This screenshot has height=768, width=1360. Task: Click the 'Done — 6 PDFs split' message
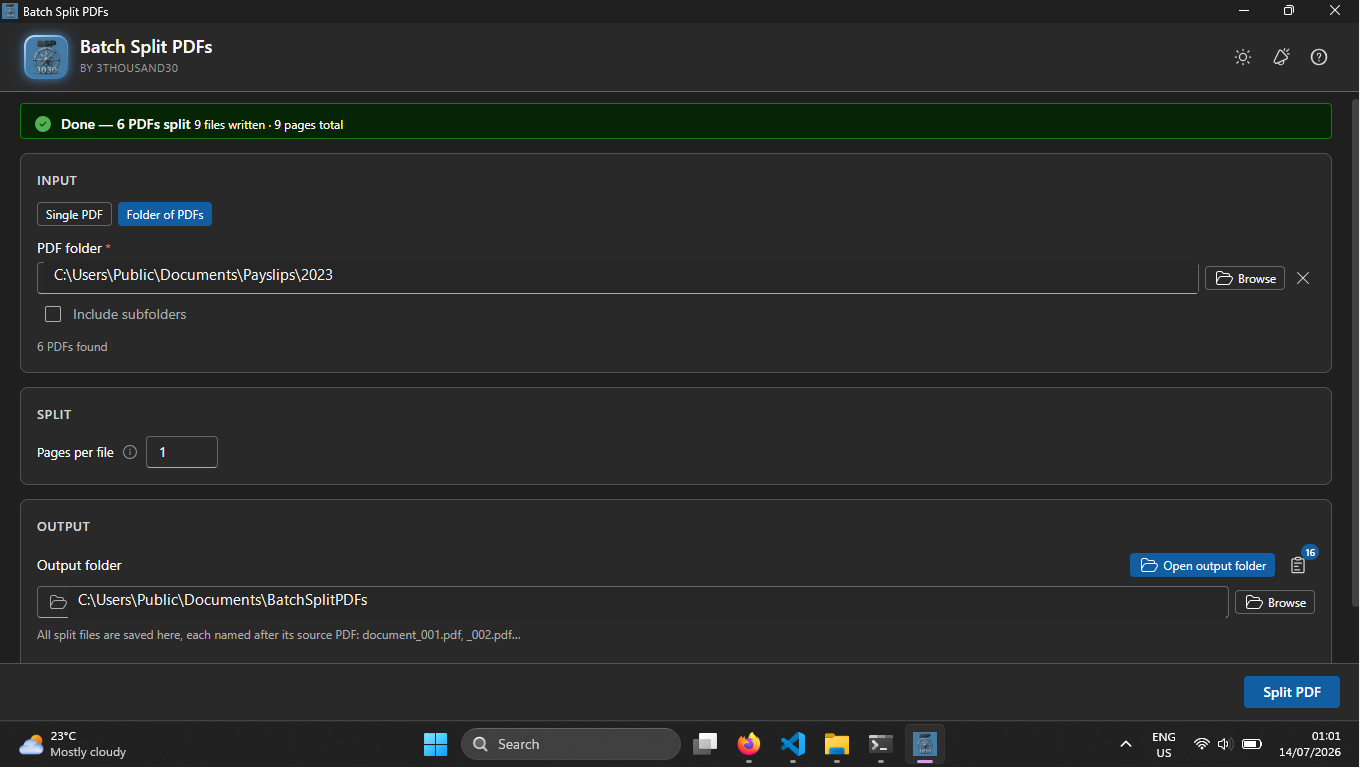point(126,124)
